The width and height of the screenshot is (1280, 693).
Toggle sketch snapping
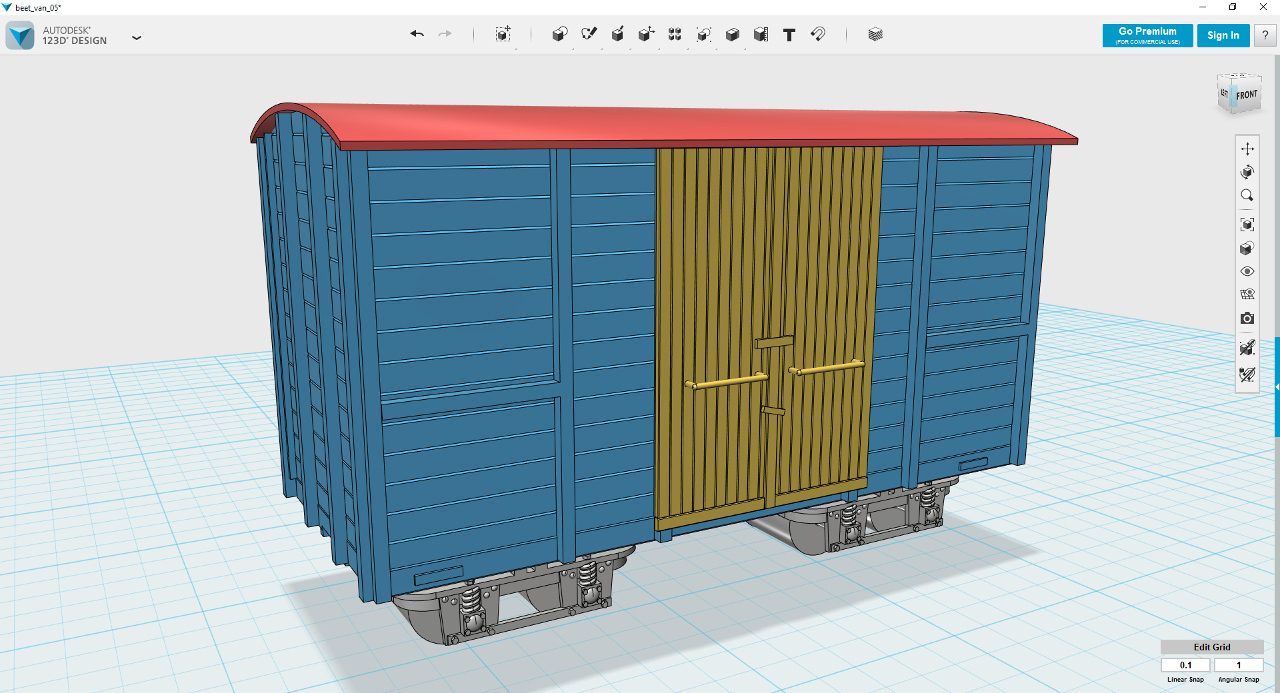click(x=1247, y=375)
